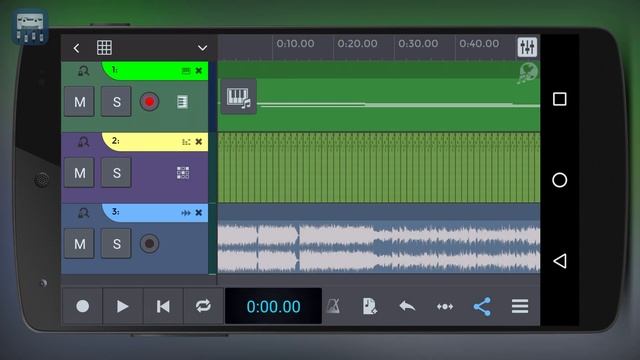640x360 pixels.
Task: Select the track 2 drum pattern clip
Action: coord(379,167)
